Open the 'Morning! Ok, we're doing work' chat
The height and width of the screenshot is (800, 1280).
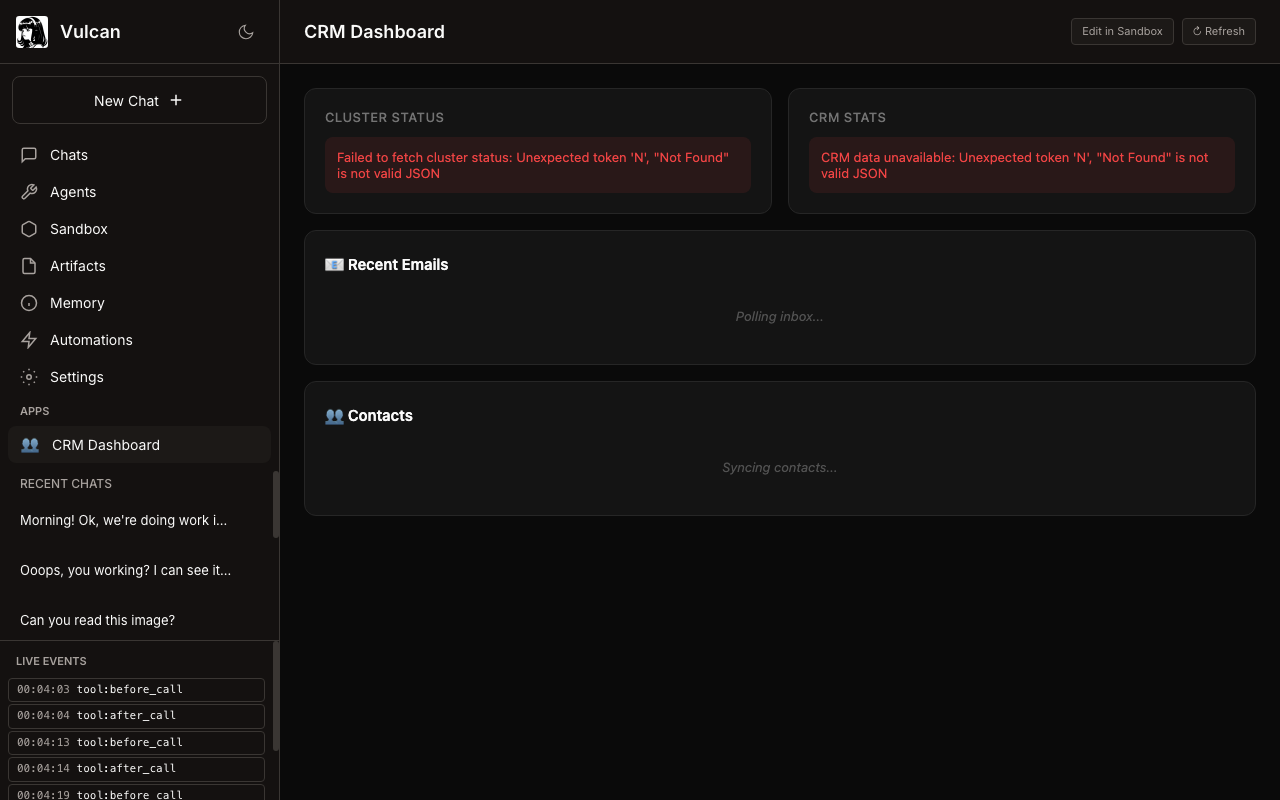coord(124,520)
